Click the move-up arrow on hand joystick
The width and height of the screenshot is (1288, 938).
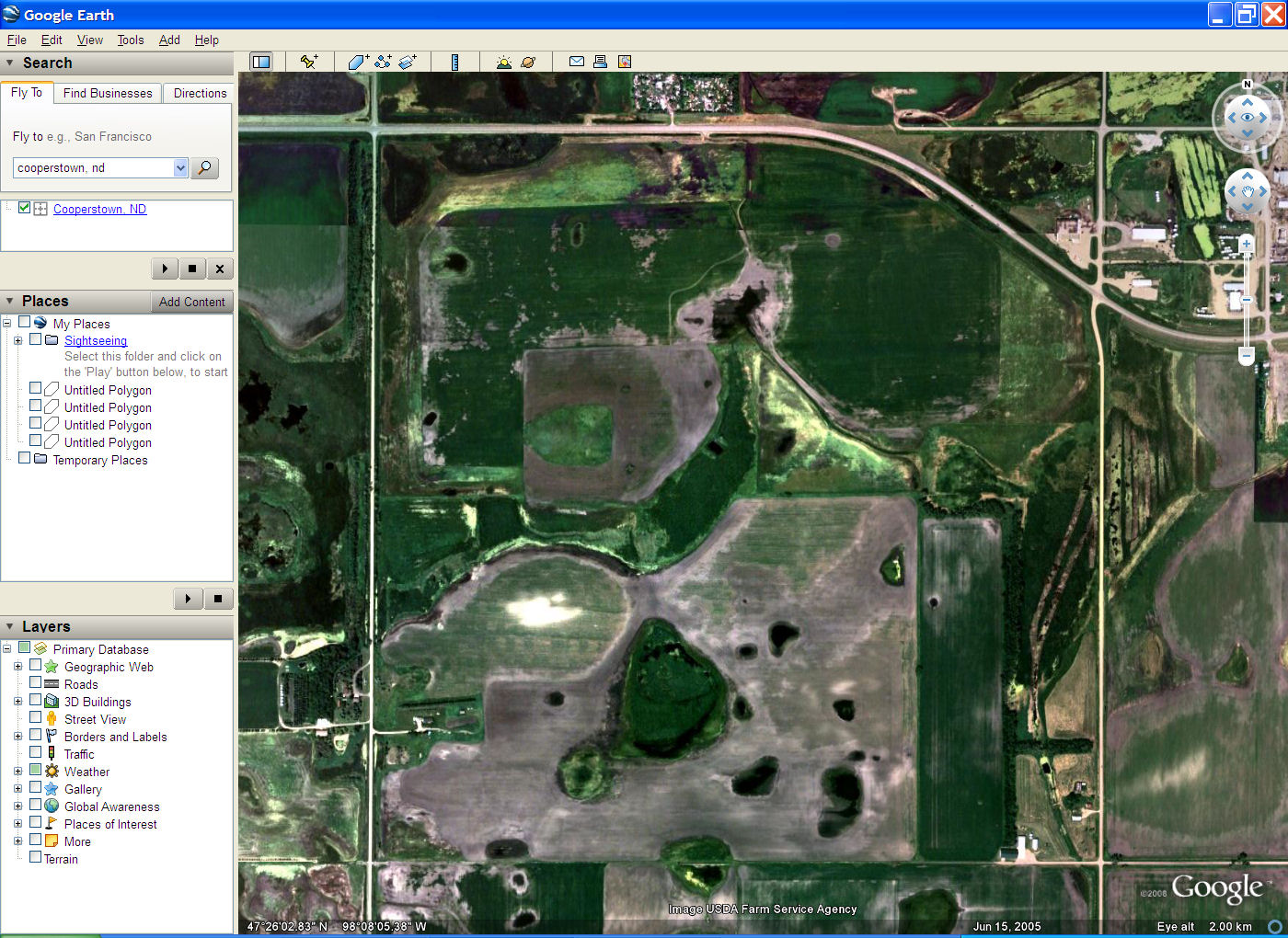coord(1248,175)
